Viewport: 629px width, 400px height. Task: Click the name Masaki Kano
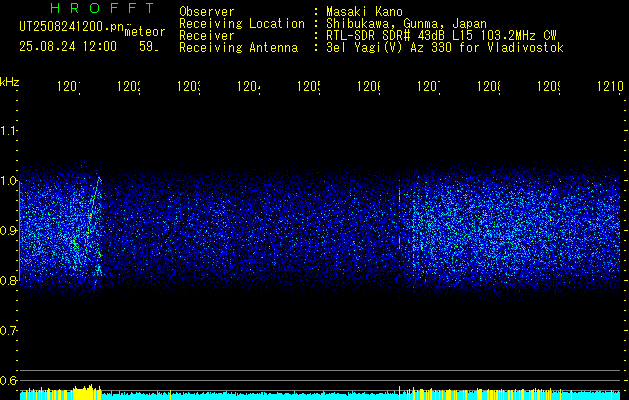coord(364,11)
